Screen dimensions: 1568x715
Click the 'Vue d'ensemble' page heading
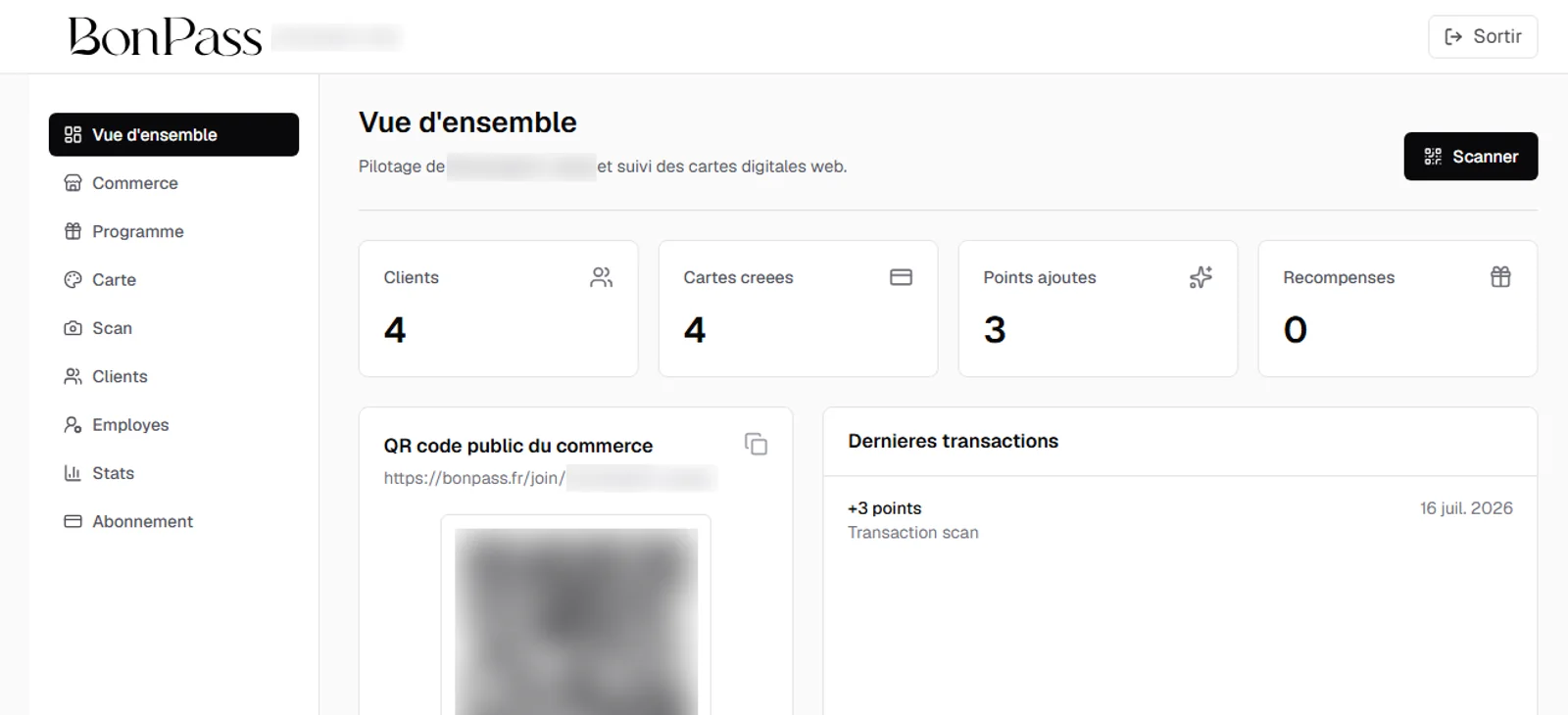coord(467,122)
